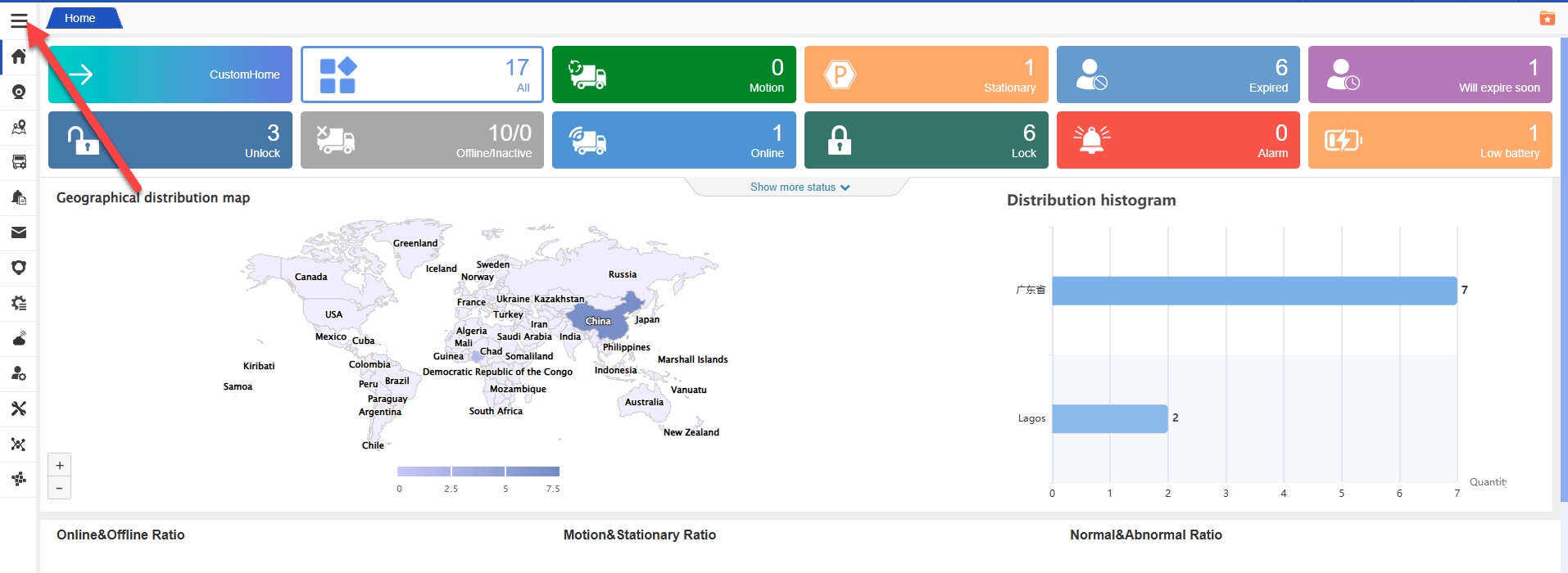The width and height of the screenshot is (1568, 573).
Task: Click the map location icon in sidebar
Action: point(19,127)
